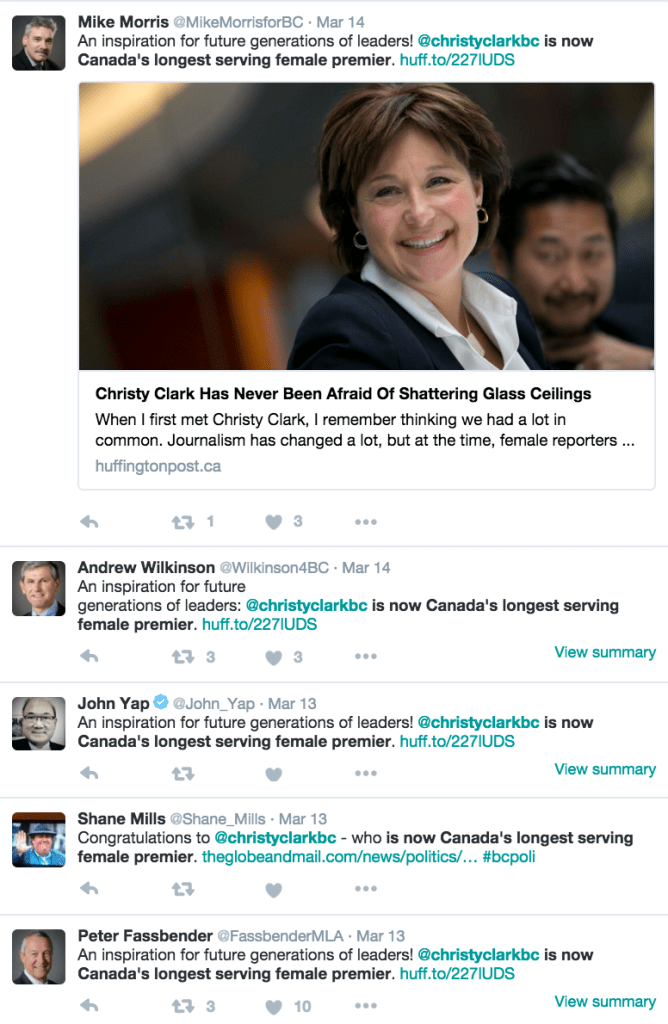Open more options menu on Mike Morris's tweet
Screen dimensions: 668x1024
(365, 519)
